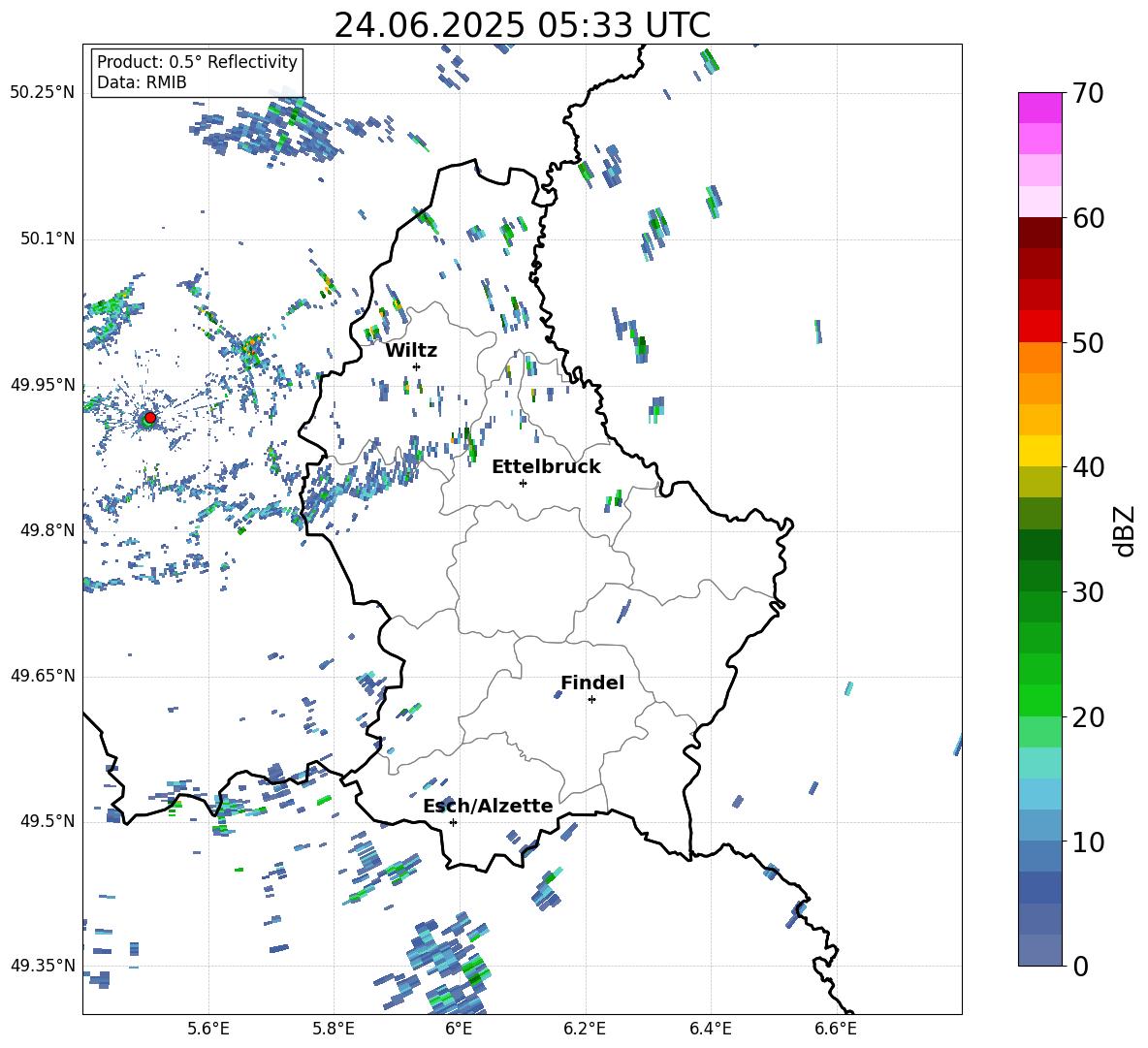Image resolution: width=1148 pixels, height=1048 pixels.
Task: Click the 6°E longitude tick label
Action: click(x=459, y=1029)
